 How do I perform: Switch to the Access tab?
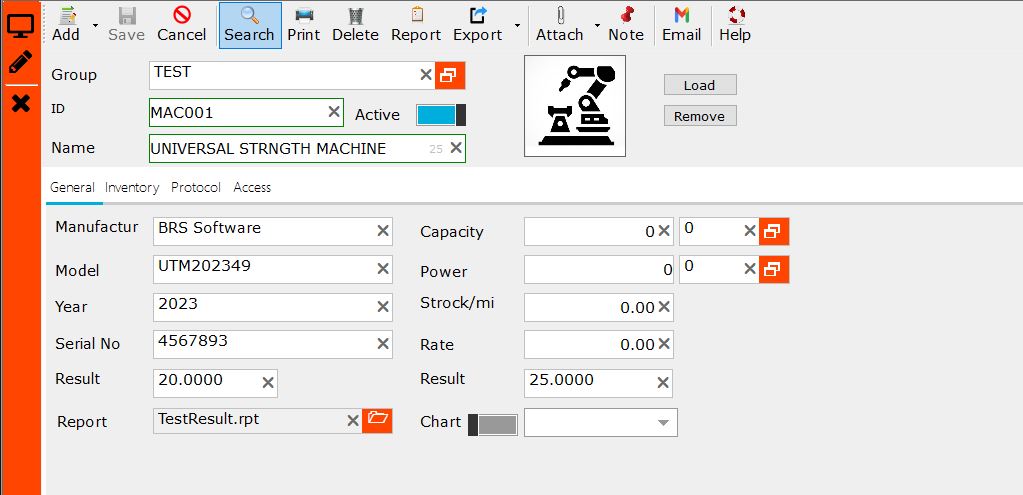(x=252, y=188)
